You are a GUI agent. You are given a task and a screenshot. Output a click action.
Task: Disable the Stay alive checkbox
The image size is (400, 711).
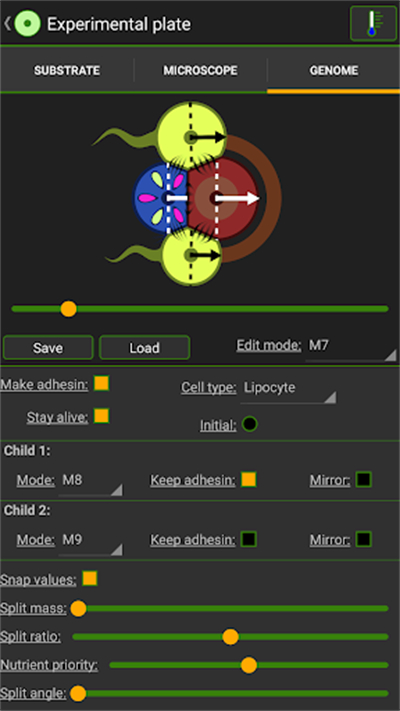point(102,416)
